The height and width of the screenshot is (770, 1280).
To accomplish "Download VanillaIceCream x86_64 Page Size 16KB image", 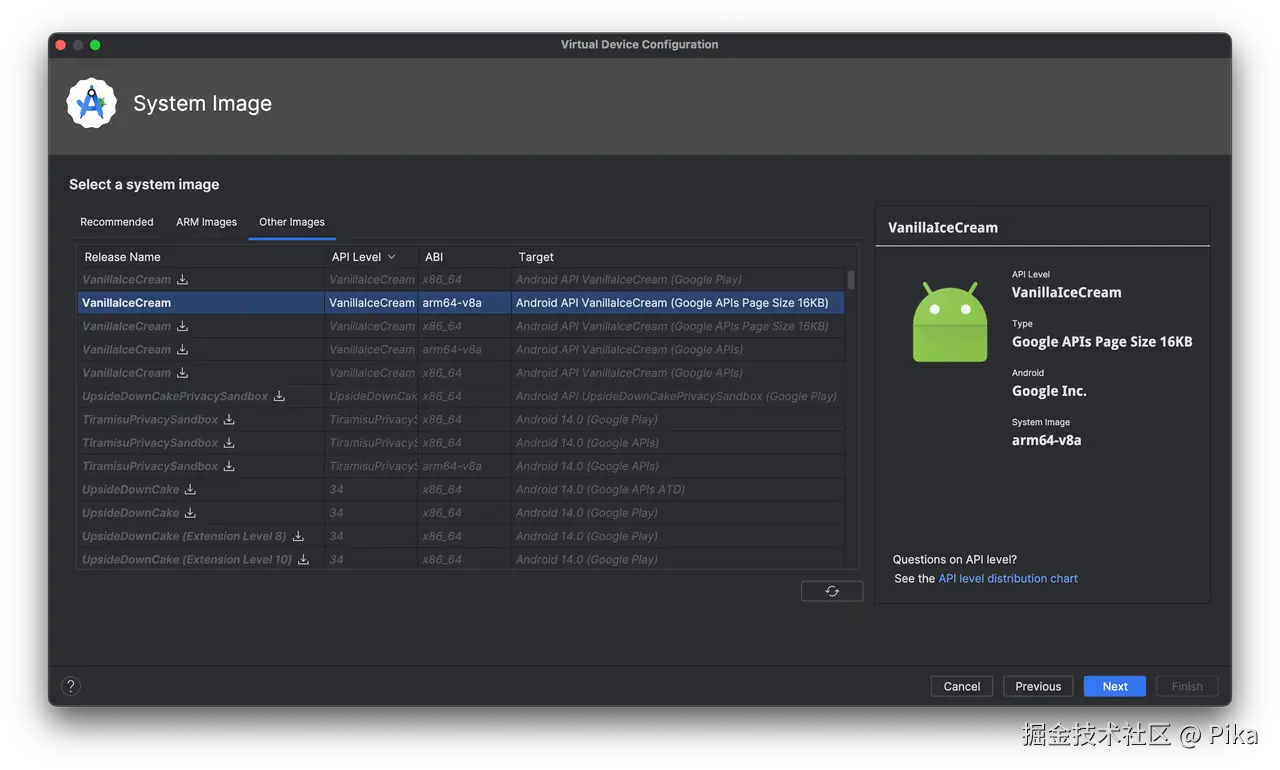I will [x=182, y=326].
